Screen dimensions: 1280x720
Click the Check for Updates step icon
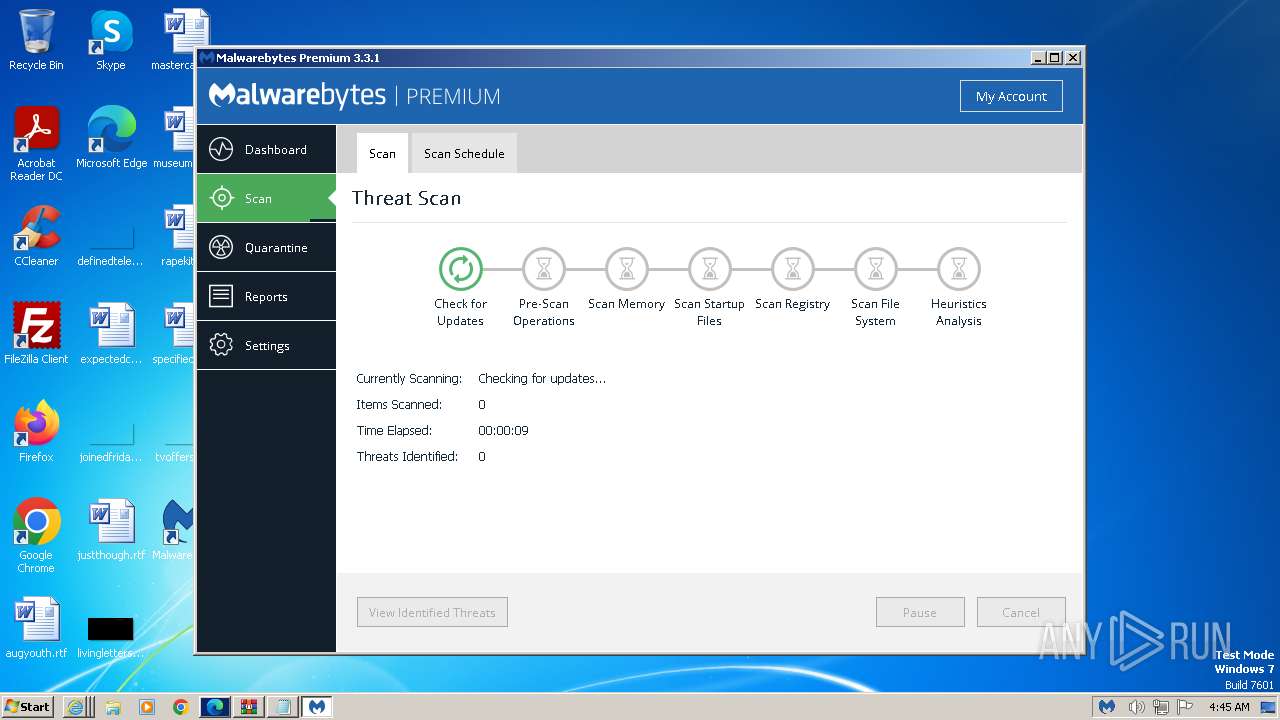pos(460,269)
